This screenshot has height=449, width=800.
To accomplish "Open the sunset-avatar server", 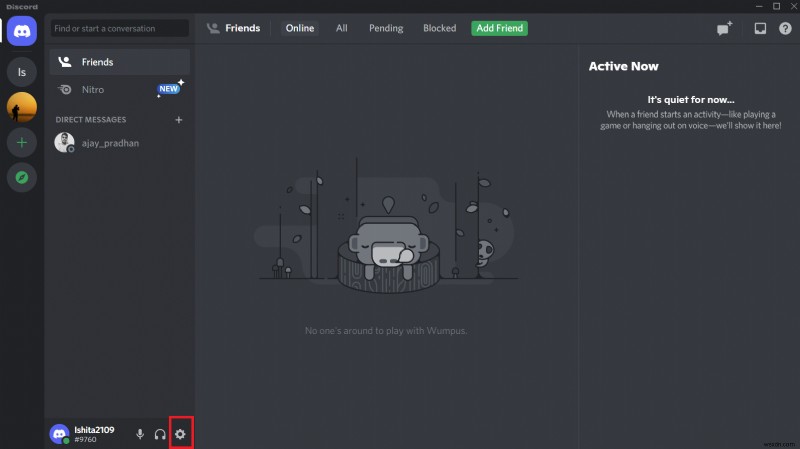I will coord(21,107).
